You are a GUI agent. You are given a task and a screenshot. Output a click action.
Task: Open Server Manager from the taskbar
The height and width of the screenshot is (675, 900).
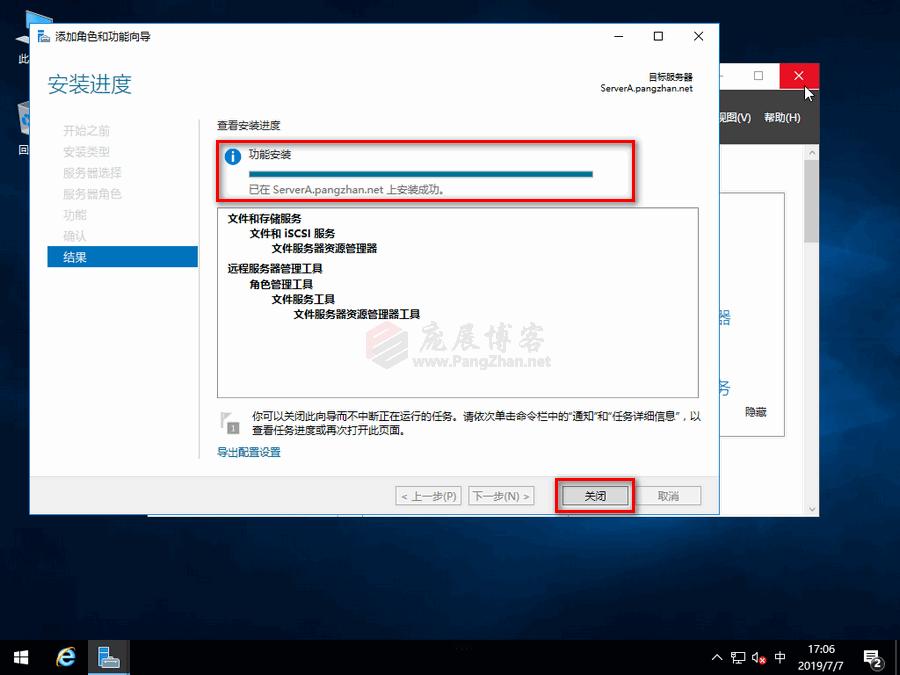point(108,657)
